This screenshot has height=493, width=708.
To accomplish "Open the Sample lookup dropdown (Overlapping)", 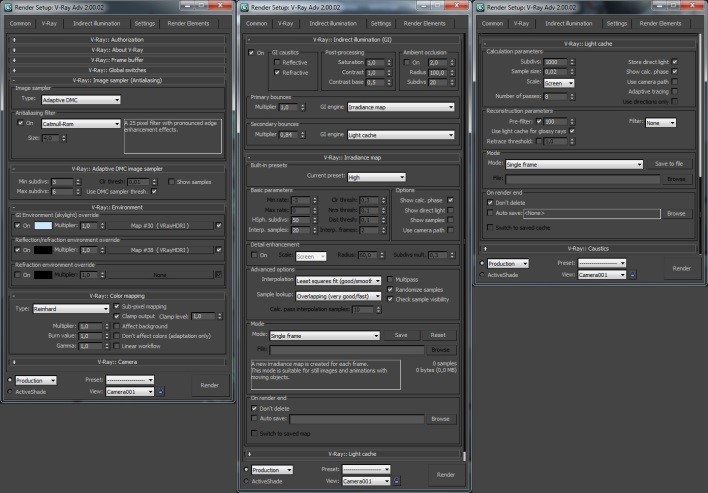I will (338, 296).
